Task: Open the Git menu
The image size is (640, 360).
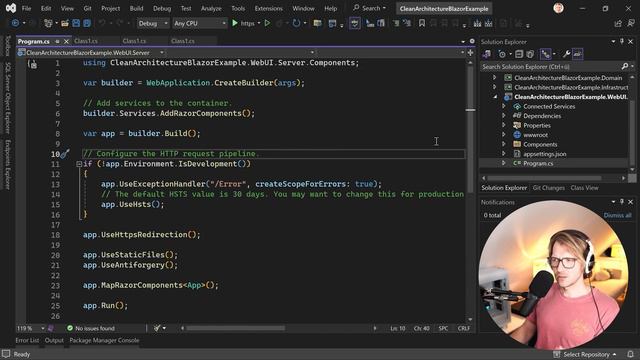Action: 87,8
